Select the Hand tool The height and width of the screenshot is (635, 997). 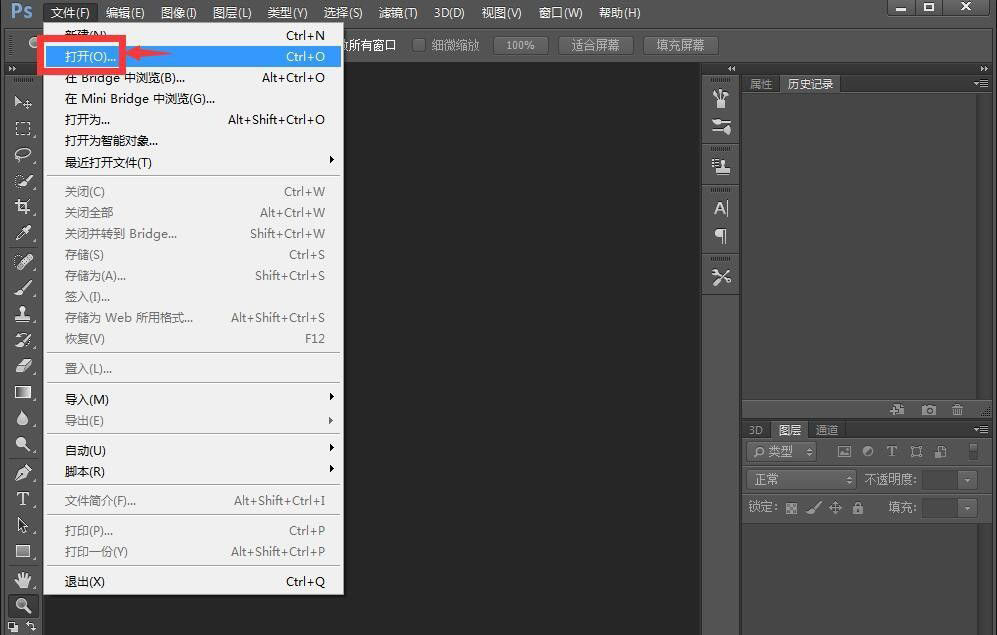pos(23,578)
